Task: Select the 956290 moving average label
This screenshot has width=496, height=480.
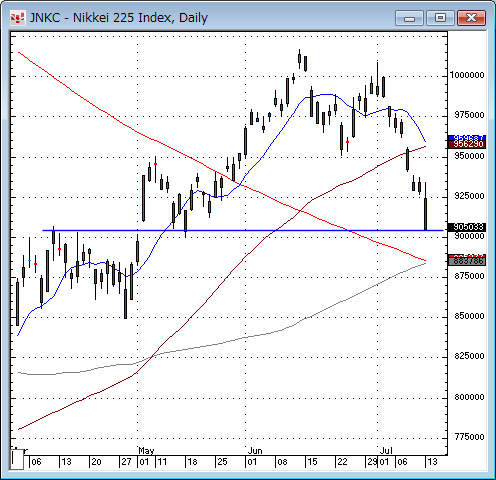Action: tap(467, 144)
